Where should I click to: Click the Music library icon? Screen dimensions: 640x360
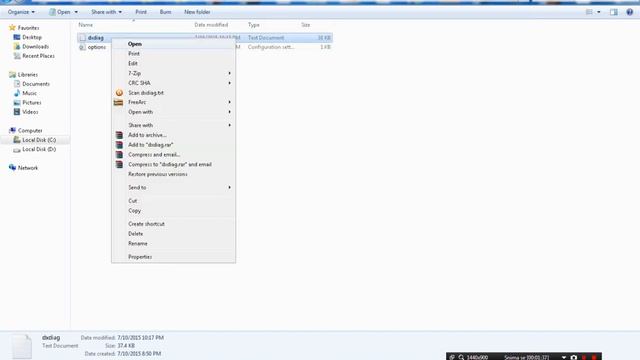click(x=17, y=93)
